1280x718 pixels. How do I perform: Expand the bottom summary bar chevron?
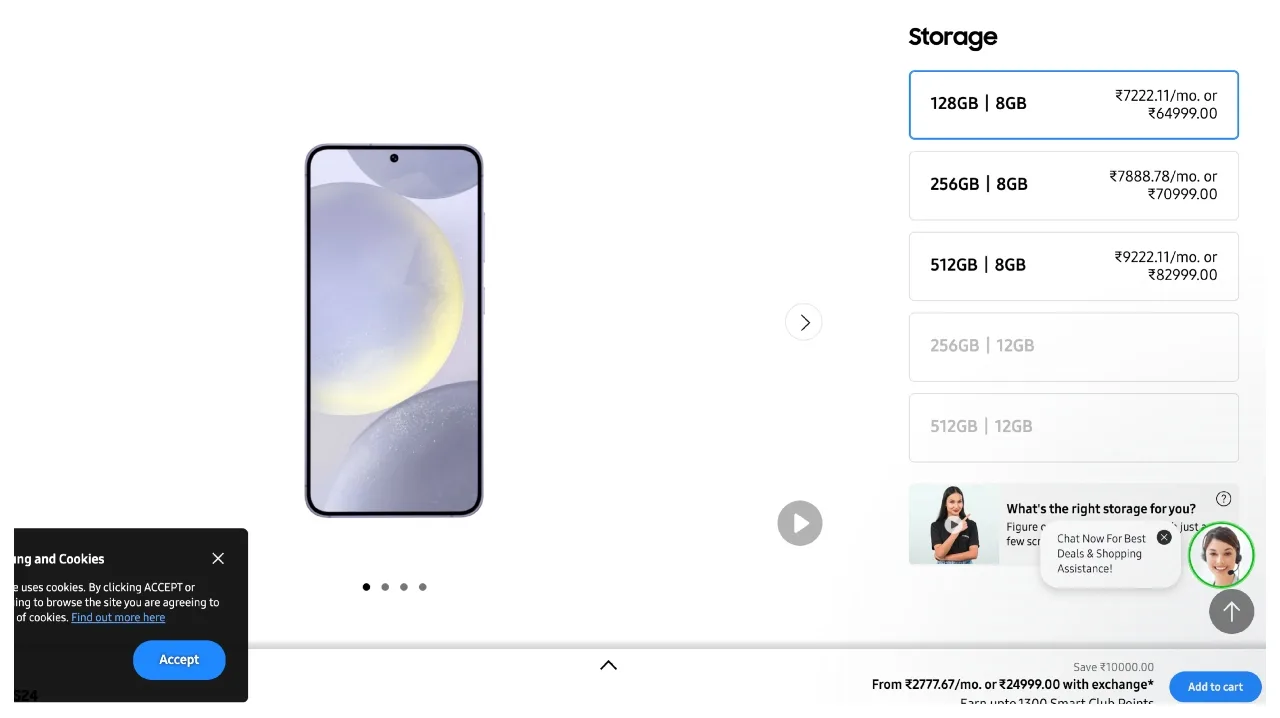pos(608,665)
